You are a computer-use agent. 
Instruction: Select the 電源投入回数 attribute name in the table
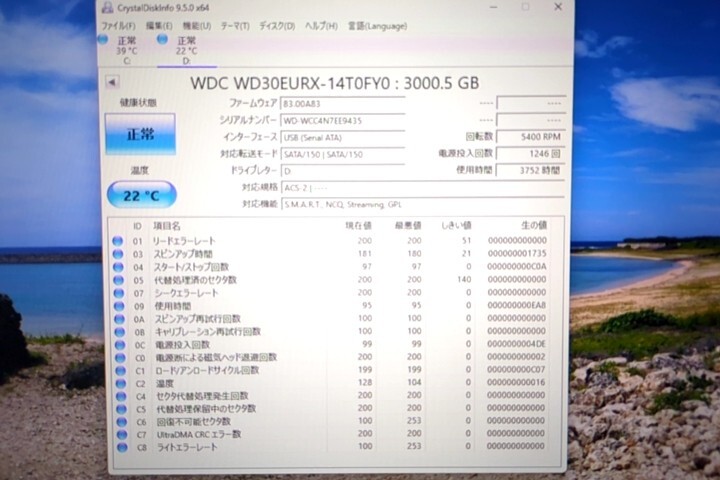(x=183, y=344)
